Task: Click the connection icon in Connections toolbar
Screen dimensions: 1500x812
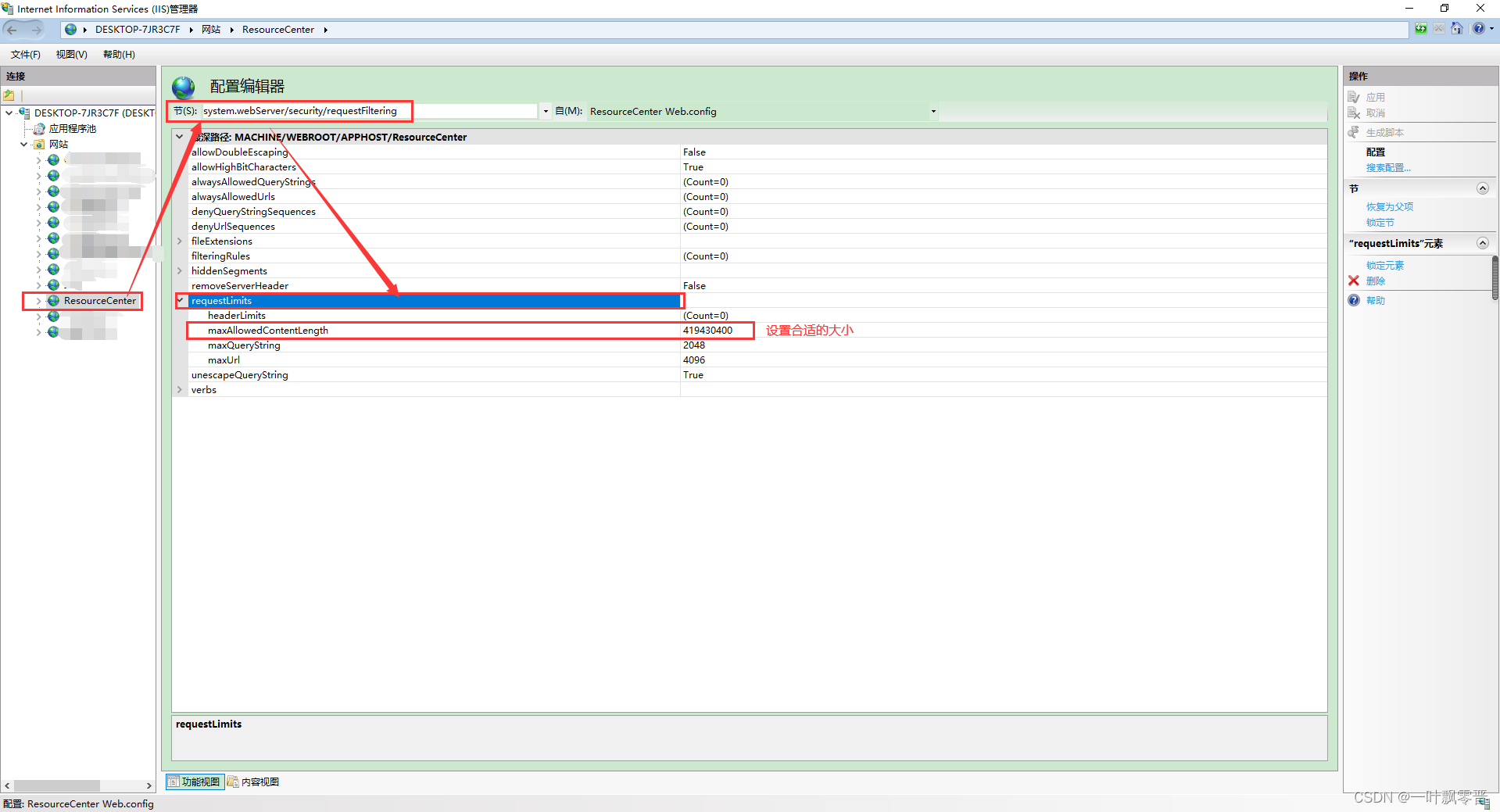Action: (x=9, y=95)
